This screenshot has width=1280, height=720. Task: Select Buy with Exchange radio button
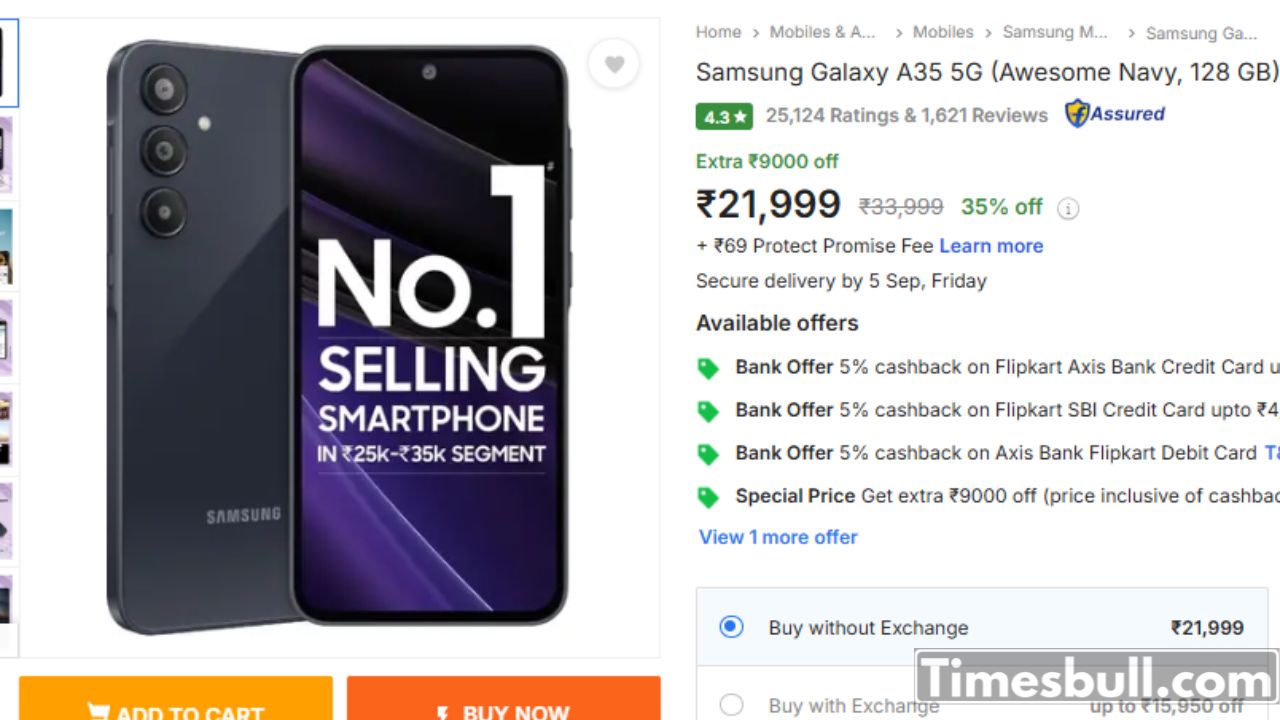tap(732, 705)
